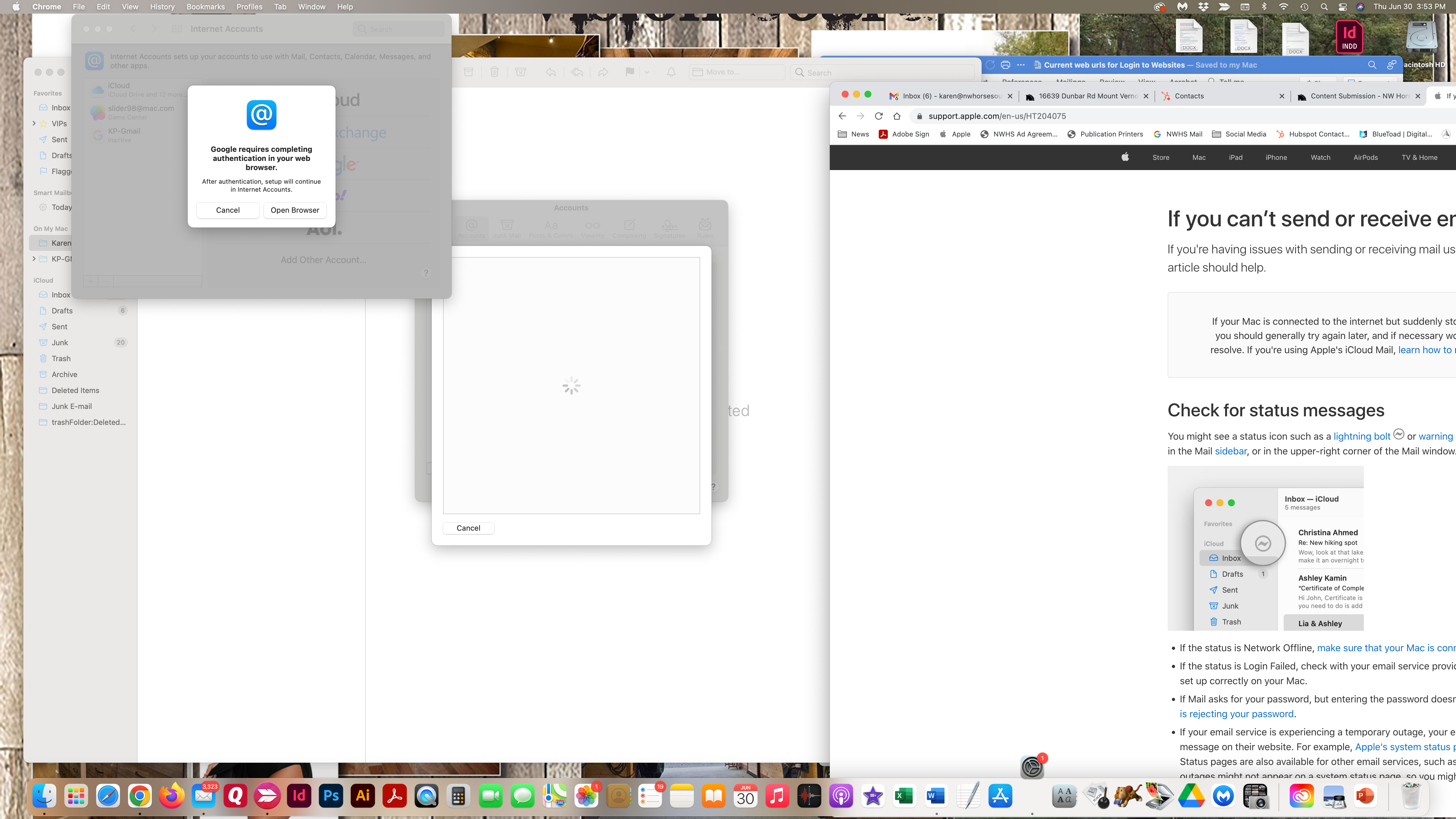1456x819 pixels.
Task: Click the Open Browser button
Action: point(295,210)
